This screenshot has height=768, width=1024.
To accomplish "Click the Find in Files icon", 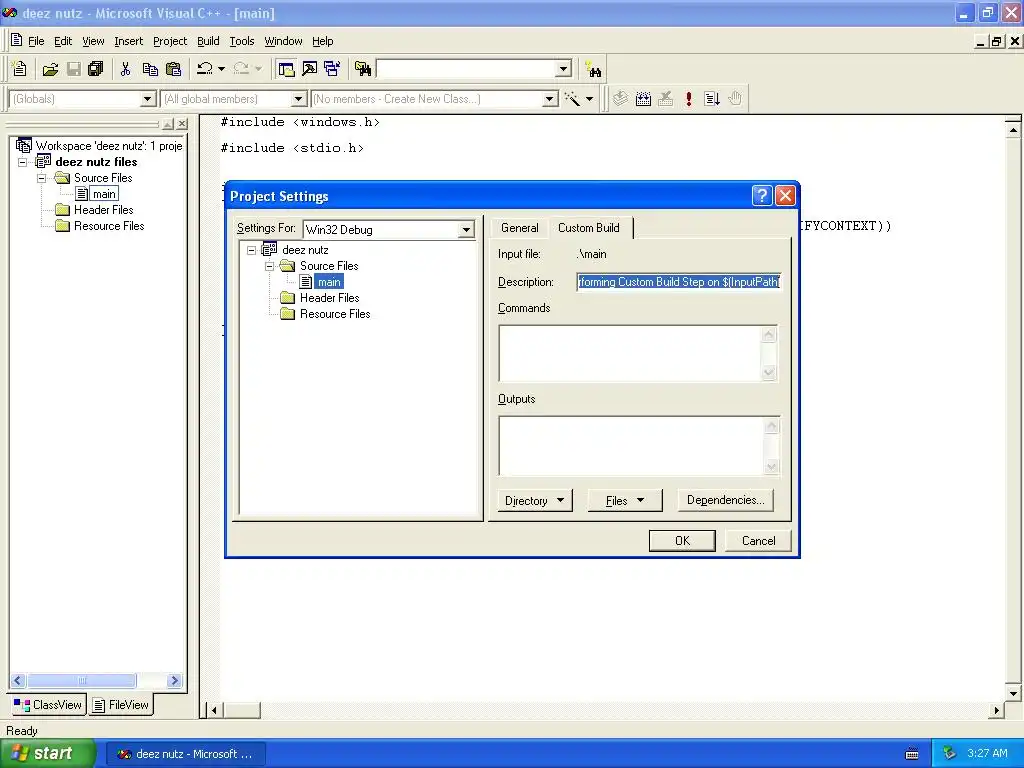I will coord(363,69).
